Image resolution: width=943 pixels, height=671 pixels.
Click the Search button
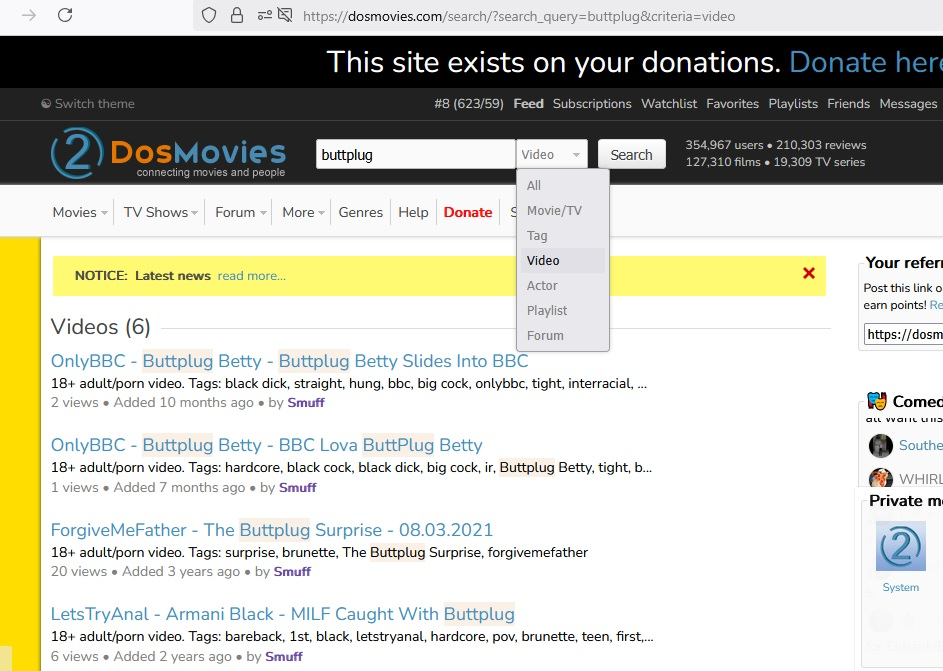pyautogui.click(x=631, y=155)
